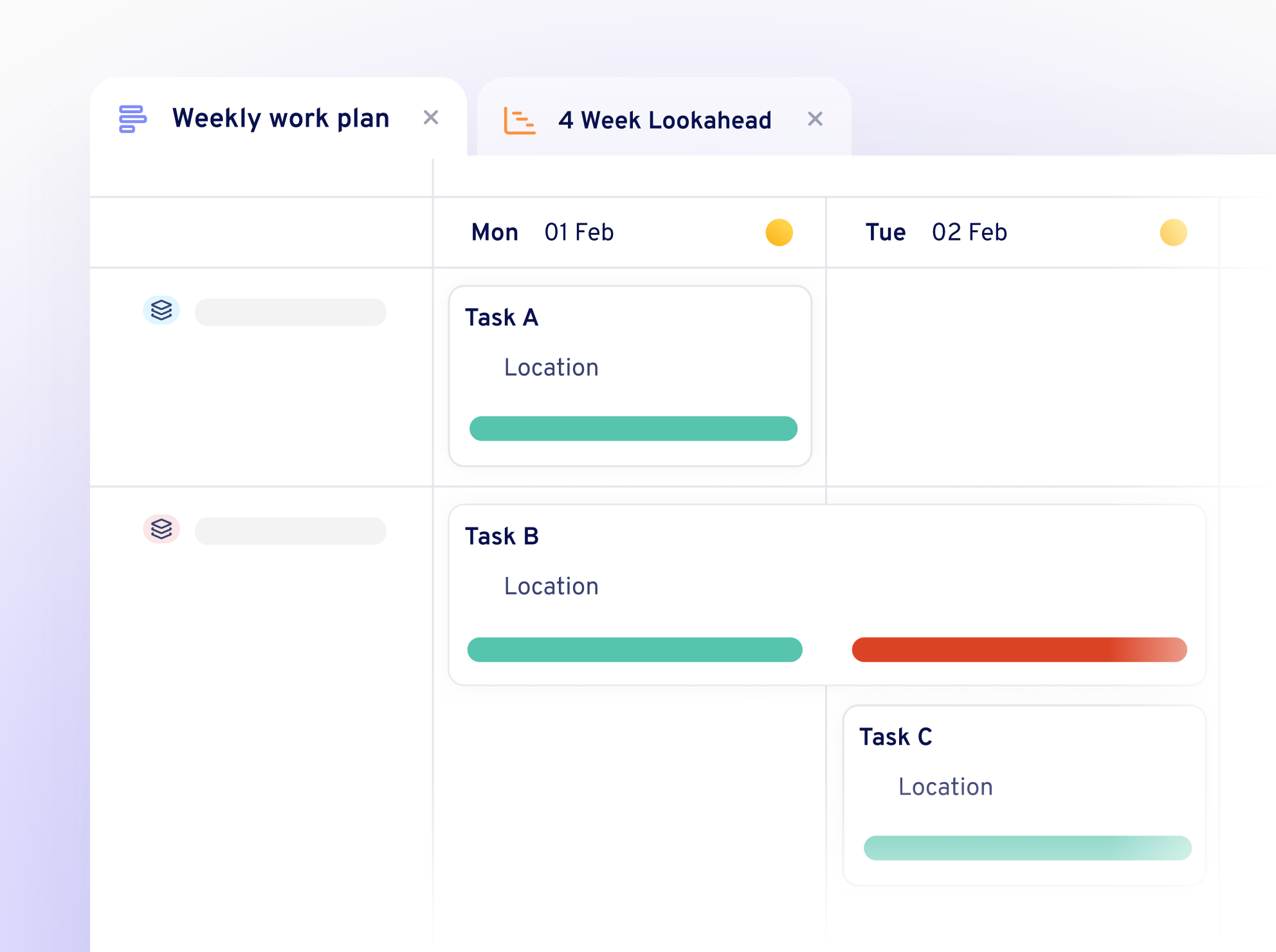
Task: Click the Weekly work plan tab icon
Action: pos(132,118)
